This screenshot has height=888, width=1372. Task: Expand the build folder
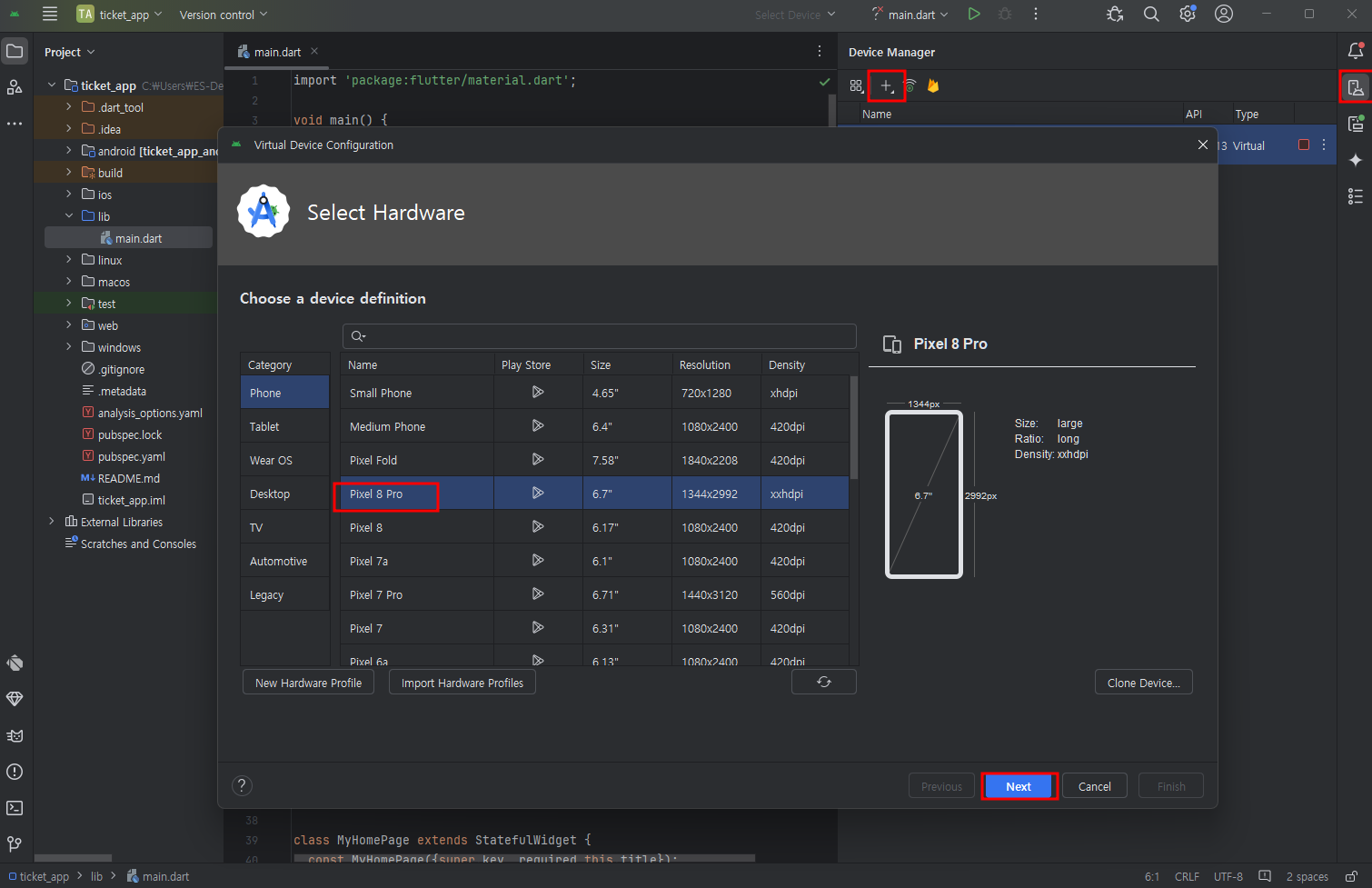point(69,173)
